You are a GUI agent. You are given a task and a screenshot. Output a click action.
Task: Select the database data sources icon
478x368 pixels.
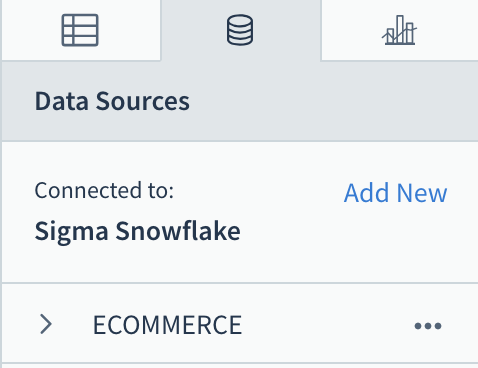(x=240, y=30)
